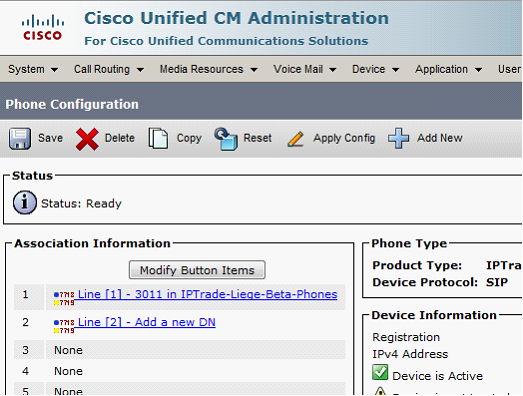Expand the Voice Mail dropdown arrow
The width and height of the screenshot is (523, 396).
point(333,70)
